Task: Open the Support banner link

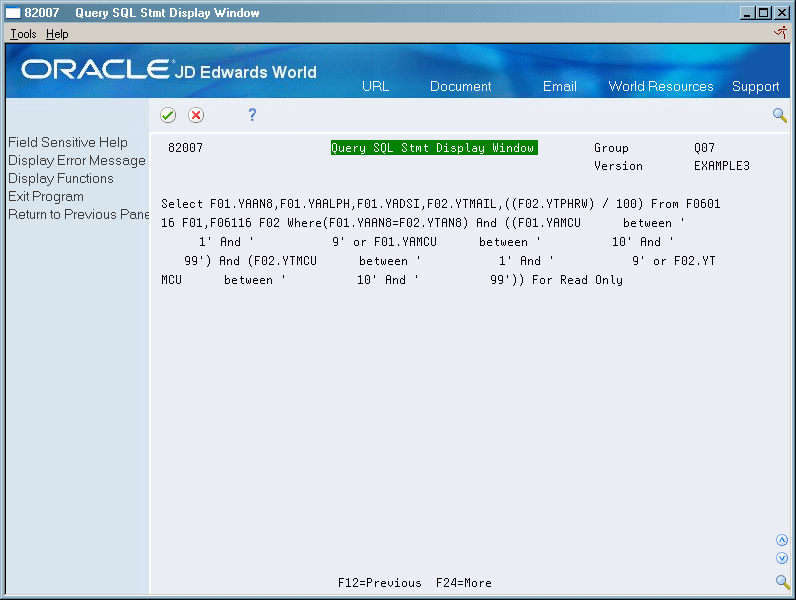Action: [x=755, y=87]
